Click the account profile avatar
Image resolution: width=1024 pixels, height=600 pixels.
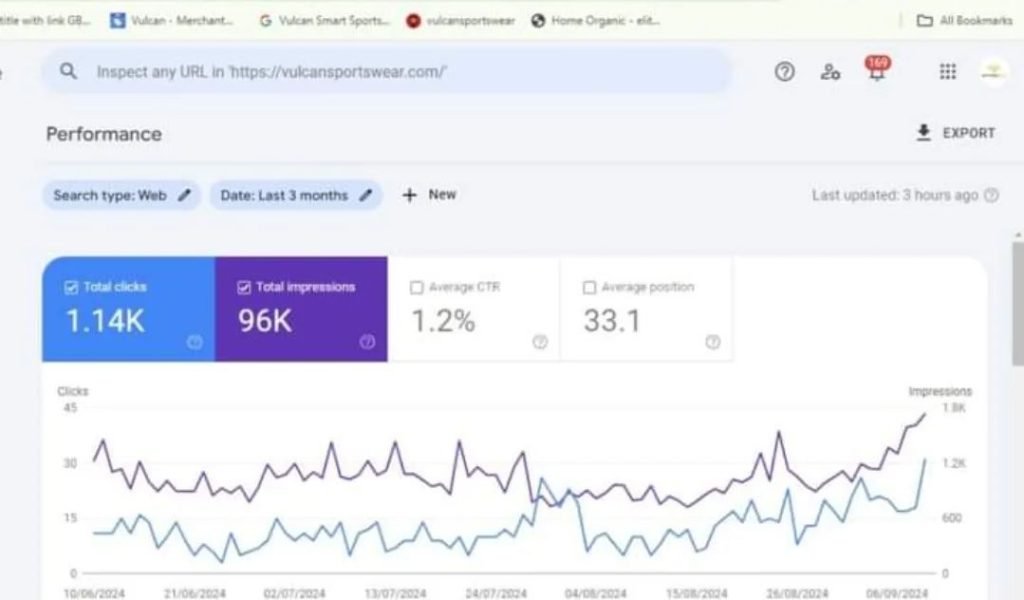tap(993, 71)
